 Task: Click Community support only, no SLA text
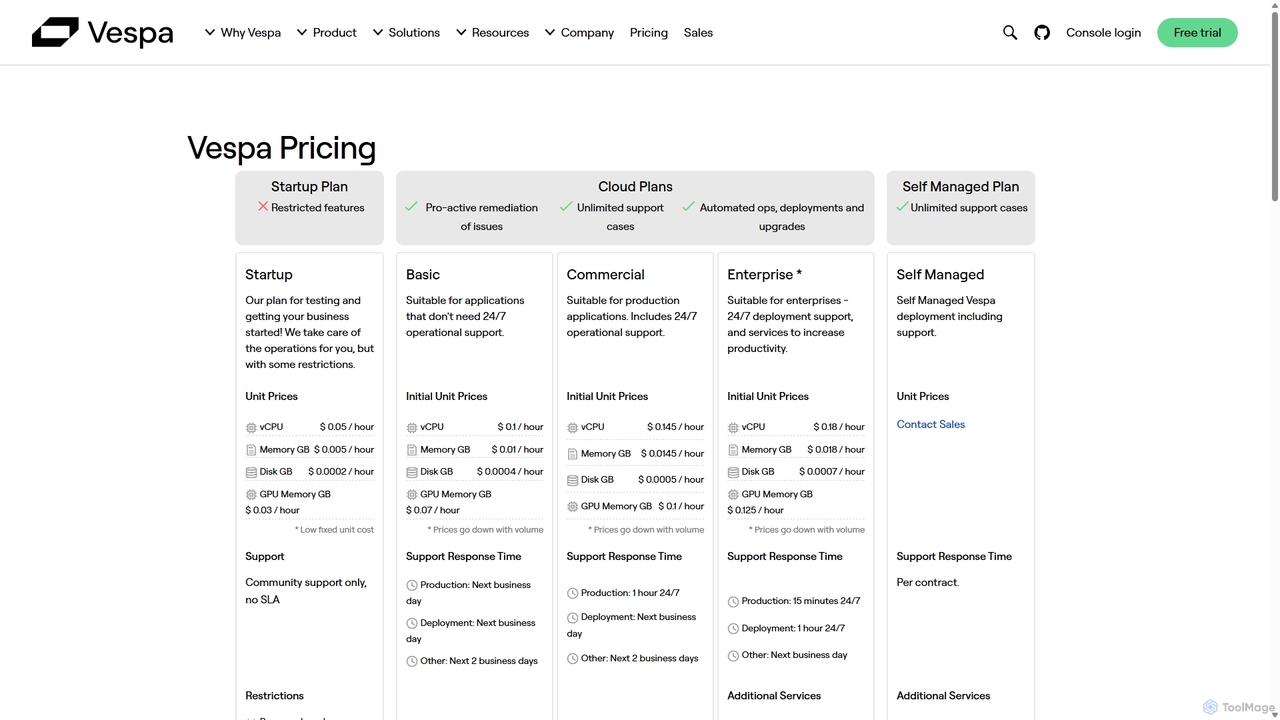pos(306,591)
